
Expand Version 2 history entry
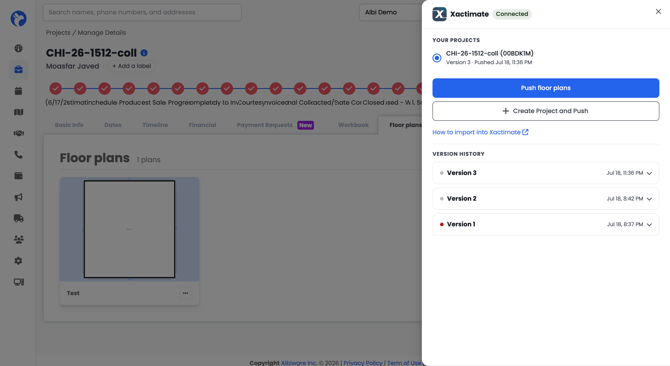[x=546, y=199]
